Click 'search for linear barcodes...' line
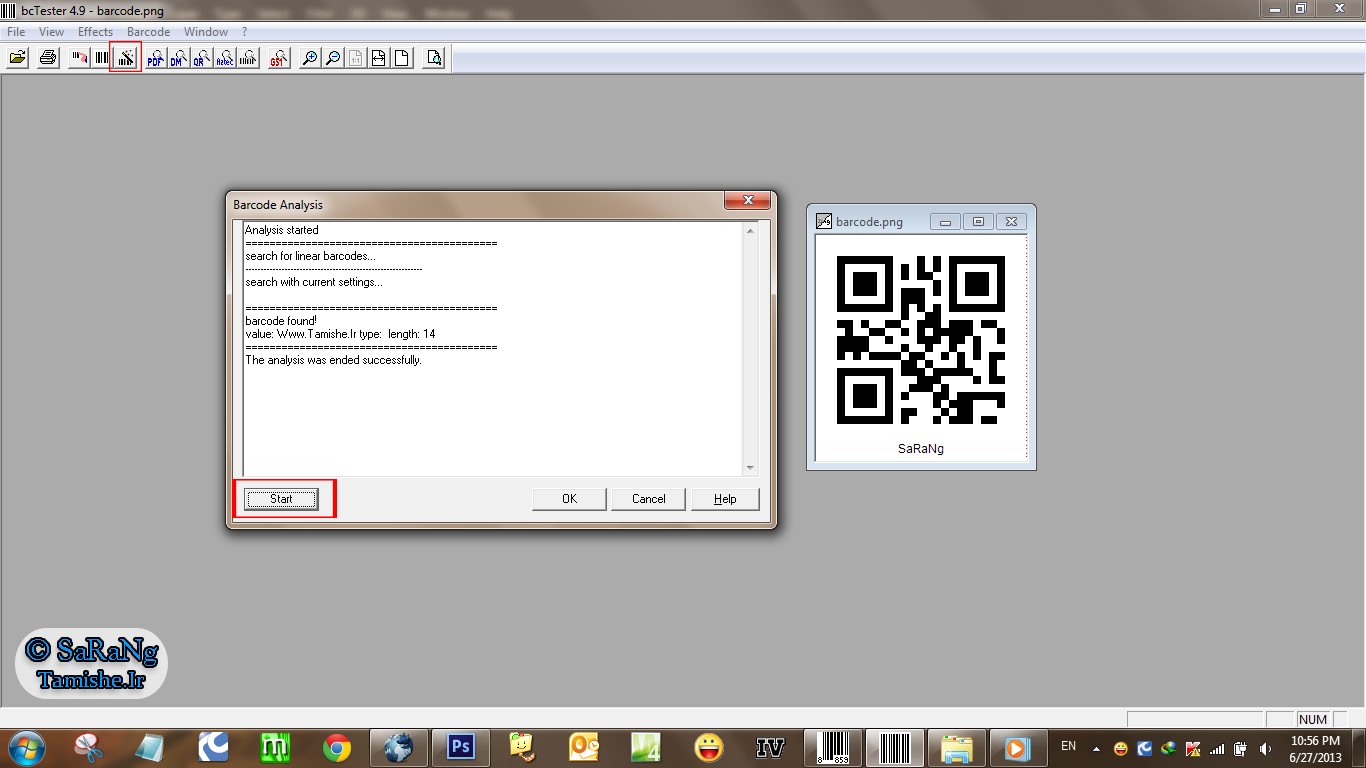1366x768 pixels. coord(310,256)
